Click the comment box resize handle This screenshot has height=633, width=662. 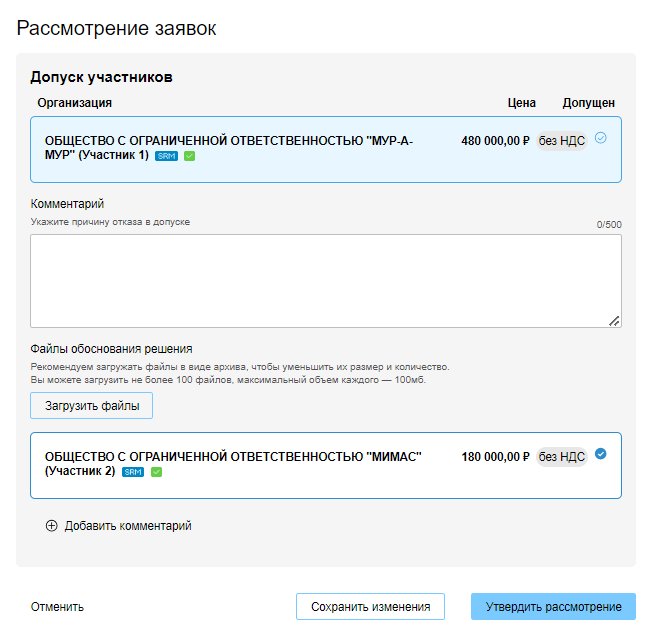point(614,321)
